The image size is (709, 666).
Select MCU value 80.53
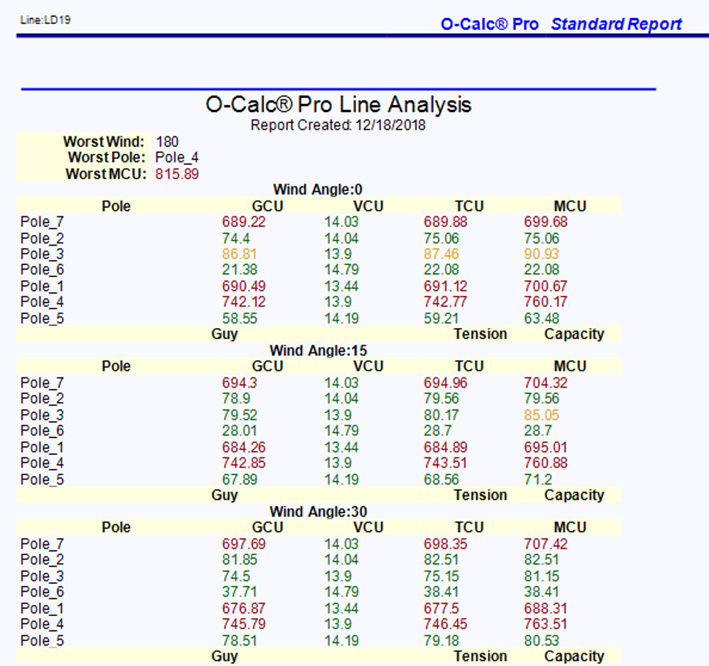541,640
